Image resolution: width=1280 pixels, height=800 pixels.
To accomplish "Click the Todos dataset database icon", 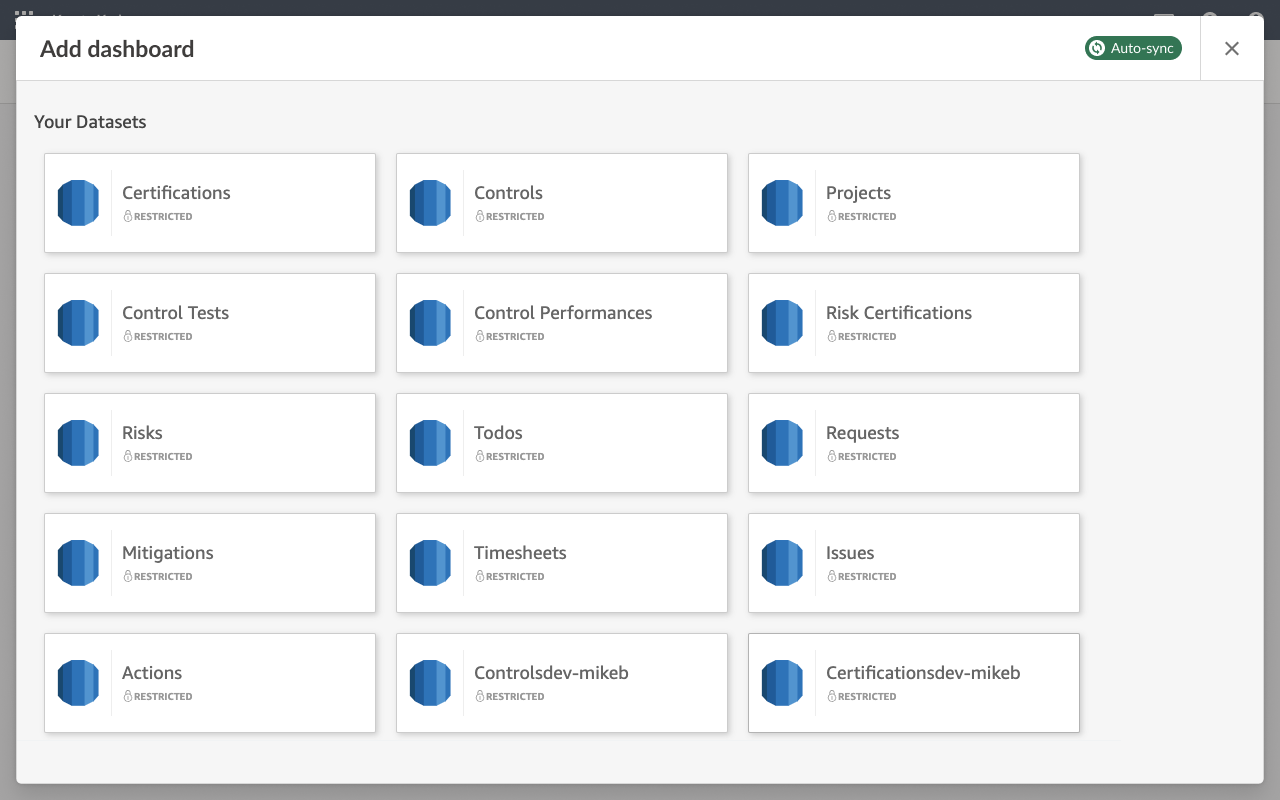I will pyautogui.click(x=430, y=443).
